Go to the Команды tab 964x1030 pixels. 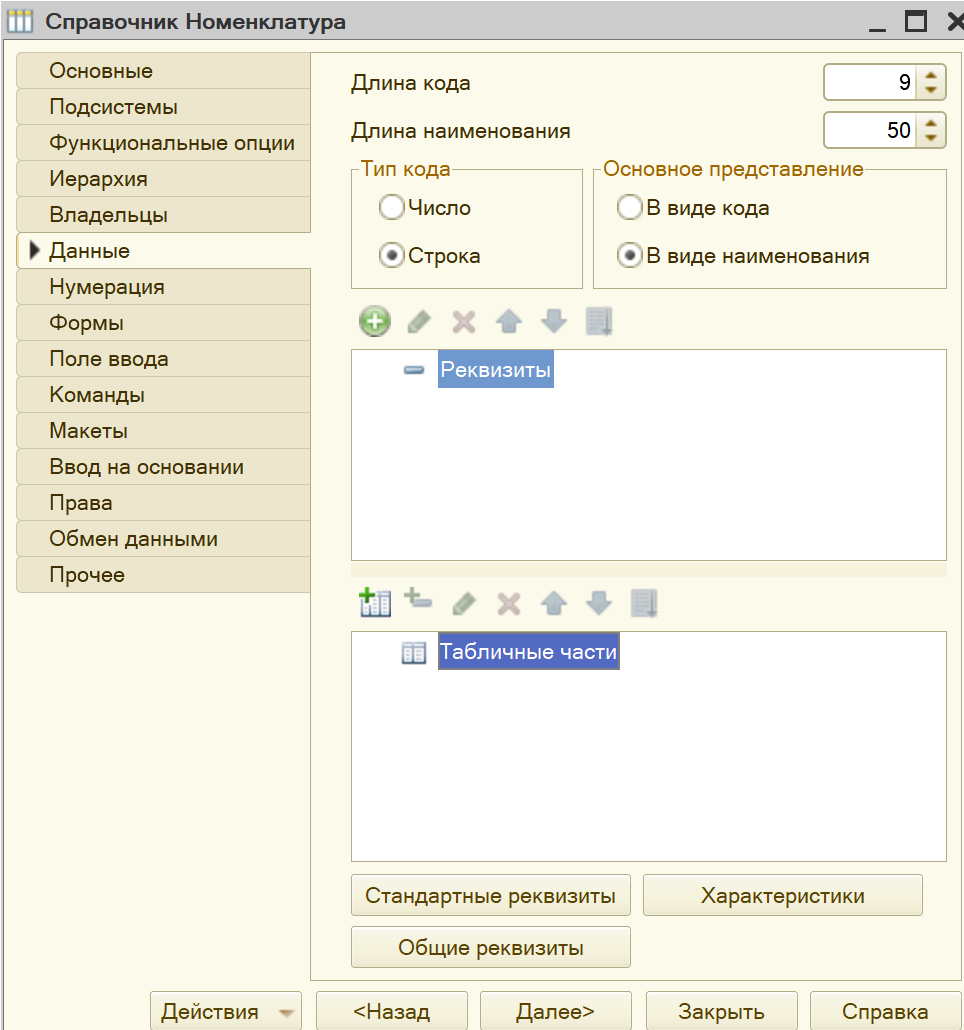164,395
